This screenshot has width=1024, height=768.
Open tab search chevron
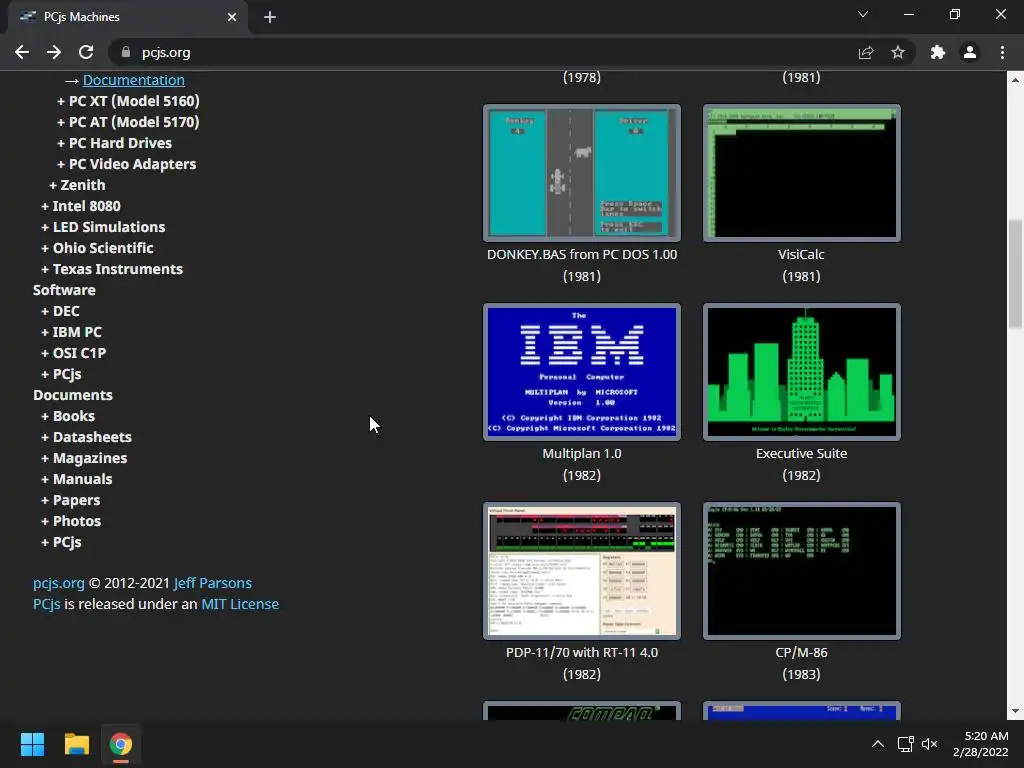[x=863, y=14]
